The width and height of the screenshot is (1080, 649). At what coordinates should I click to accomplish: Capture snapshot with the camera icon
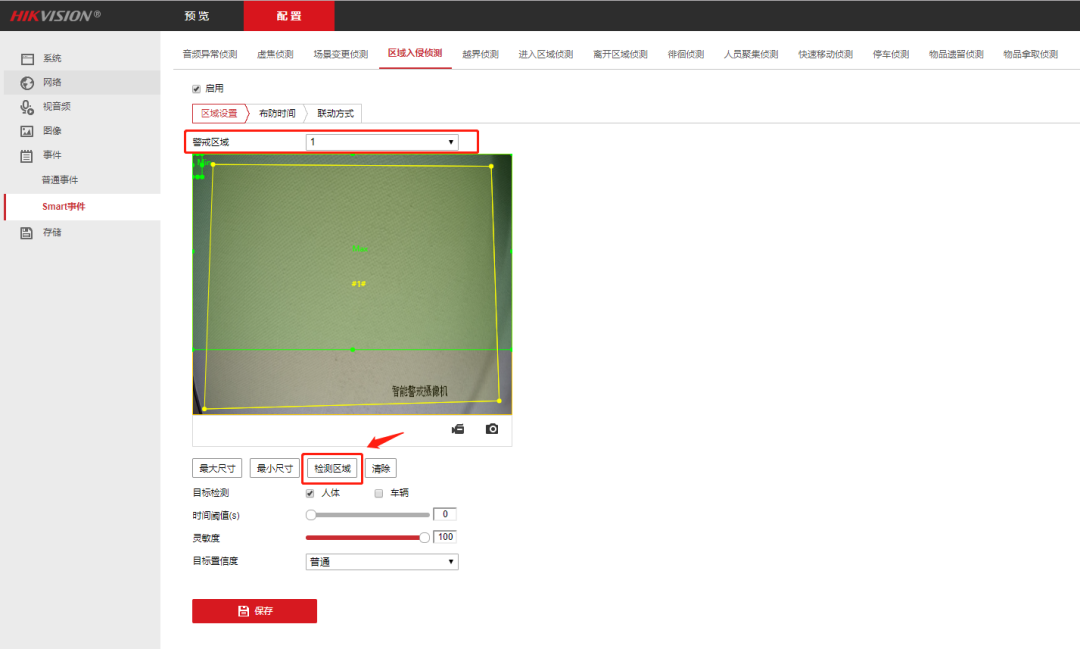point(492,429)
